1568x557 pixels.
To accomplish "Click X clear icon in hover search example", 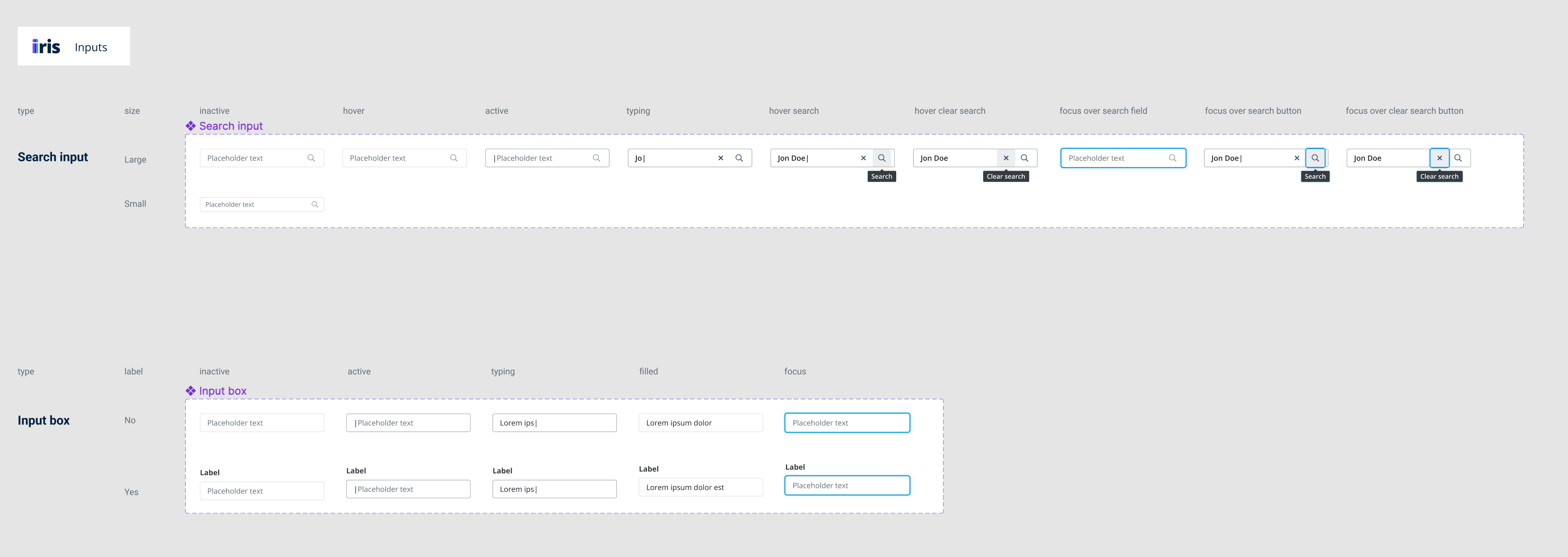I will tap(863, 158).
